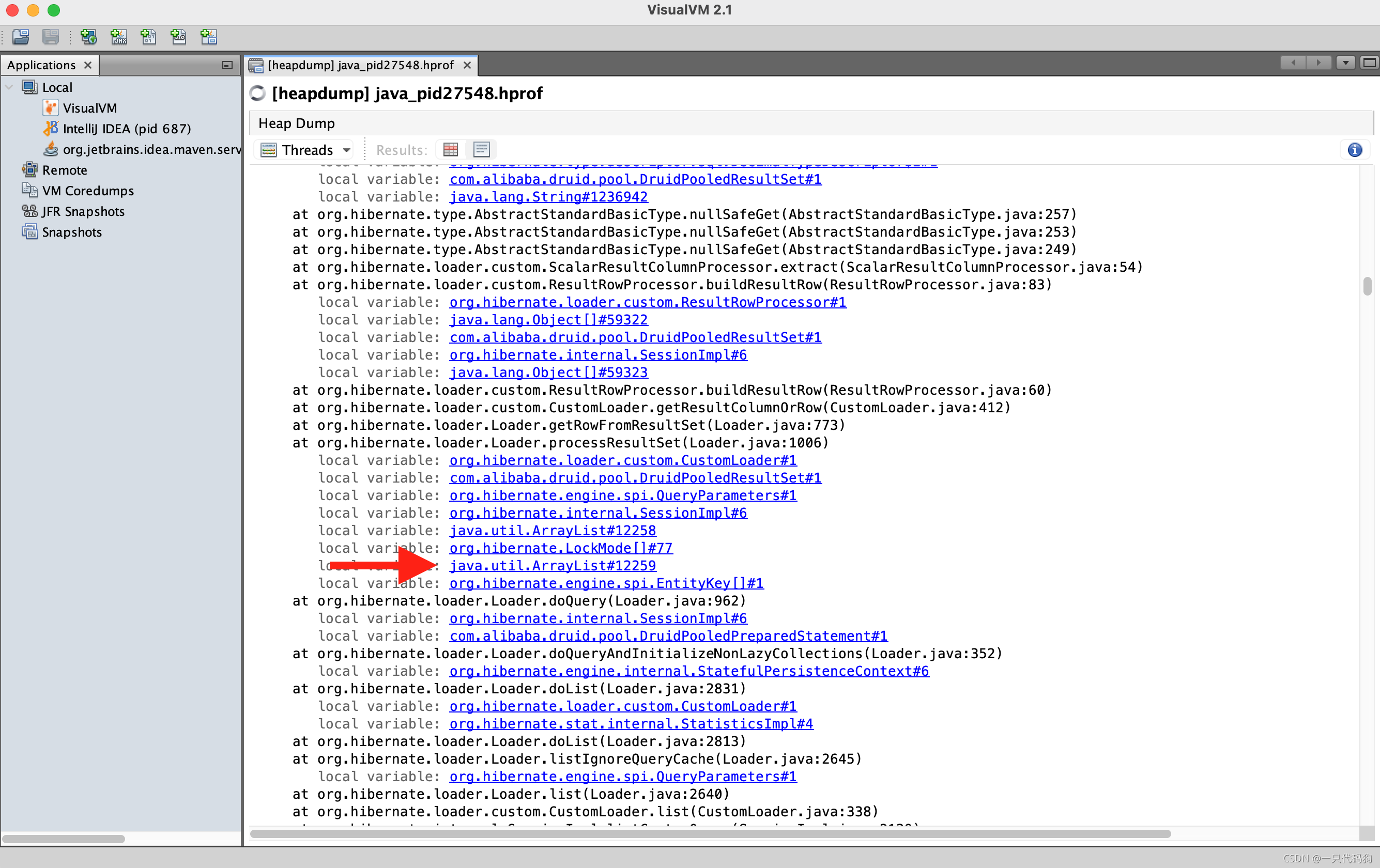The image size is (1380, 868).
Task: Open java.util.ArrayList#12259 link
Action: pos(553,565)
